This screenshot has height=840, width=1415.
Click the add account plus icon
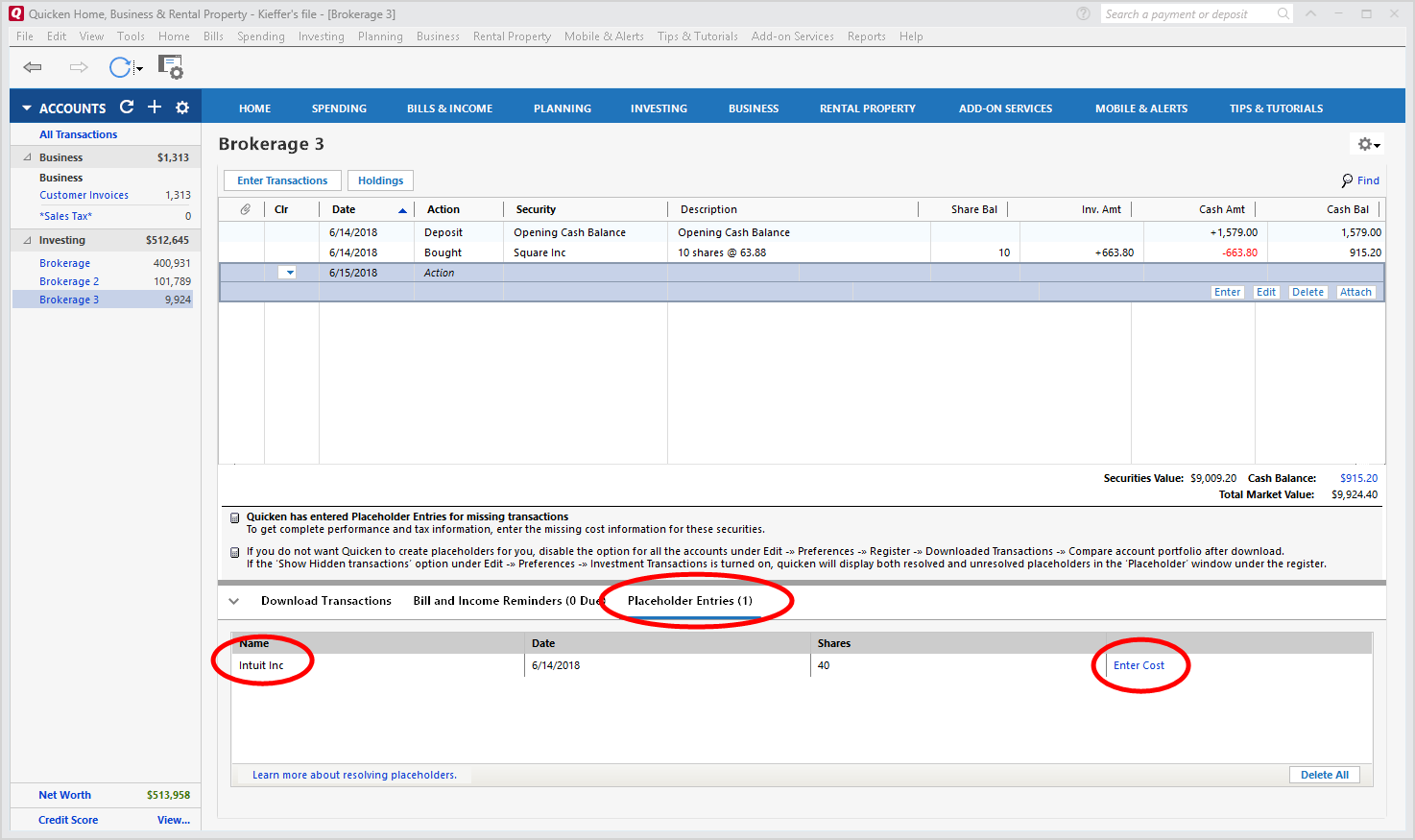pos(155,108)
